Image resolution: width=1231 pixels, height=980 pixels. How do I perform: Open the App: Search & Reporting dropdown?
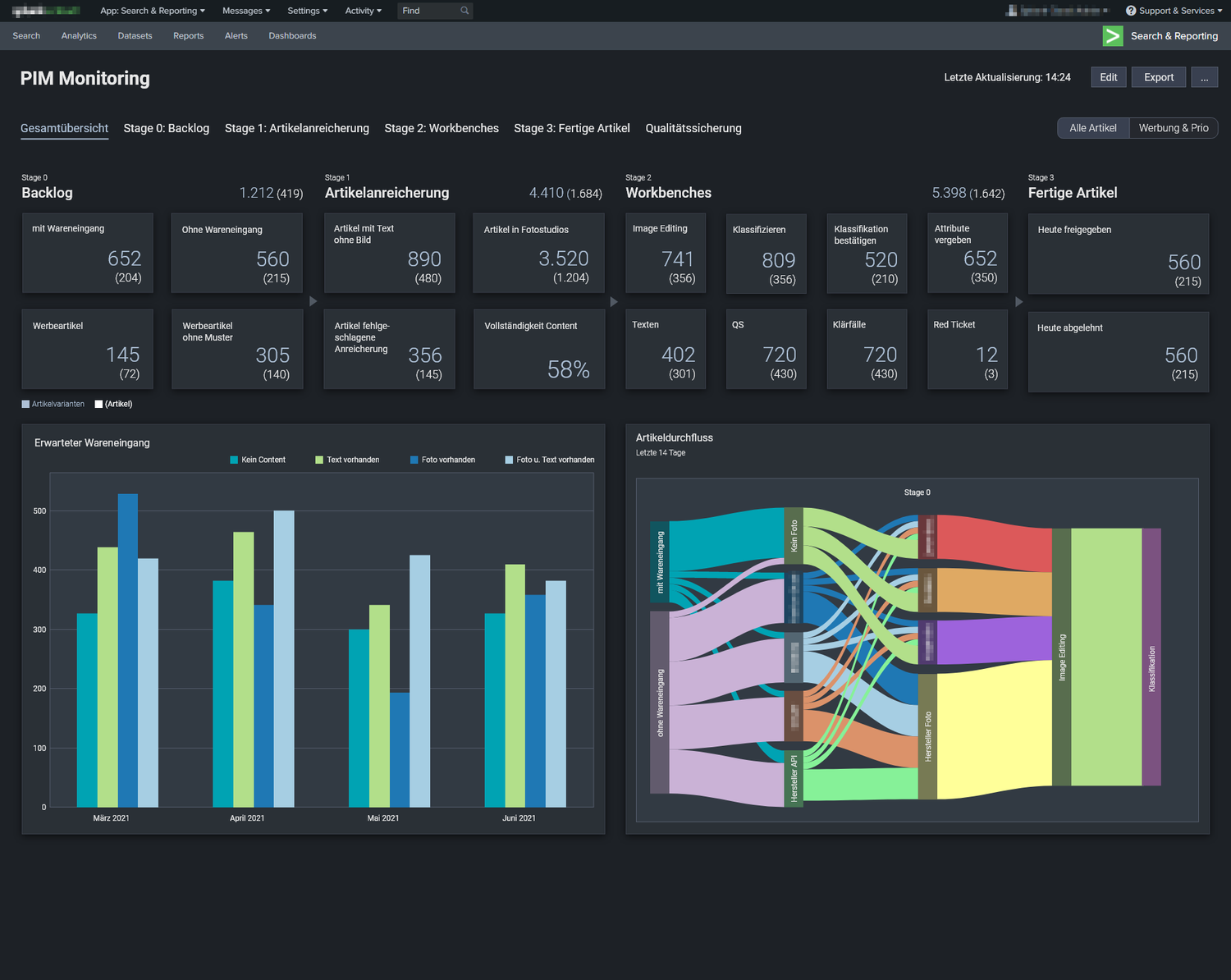pos(153,11)
